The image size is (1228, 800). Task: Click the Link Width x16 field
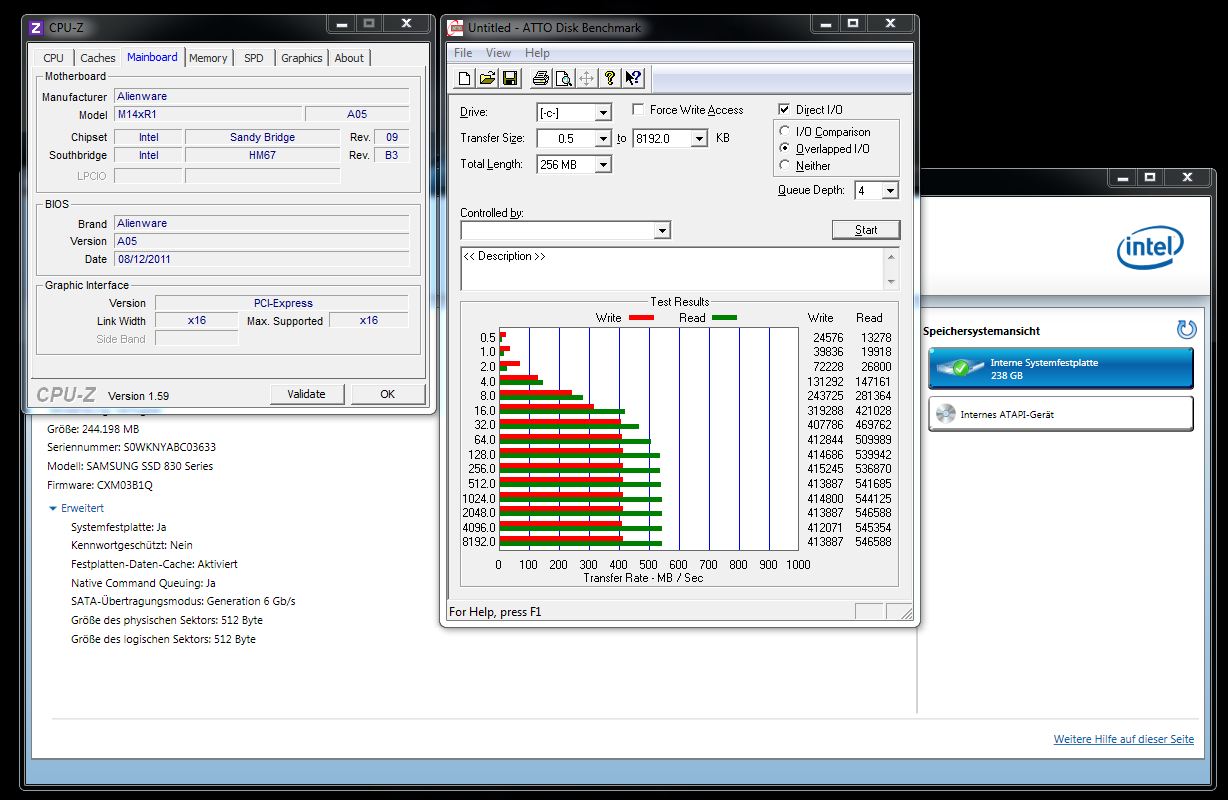click(197, 320)
